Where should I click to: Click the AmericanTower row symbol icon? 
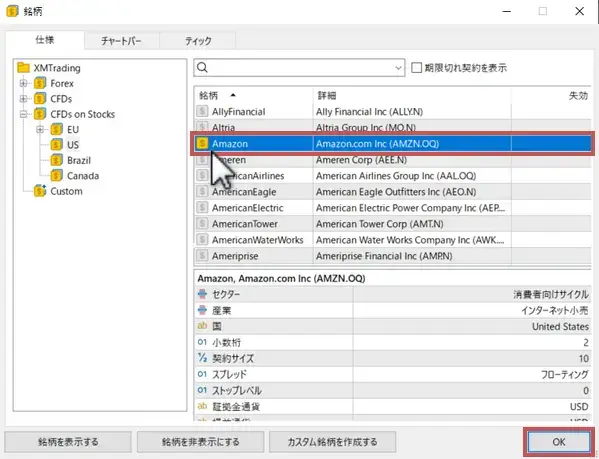pos(202,223)
